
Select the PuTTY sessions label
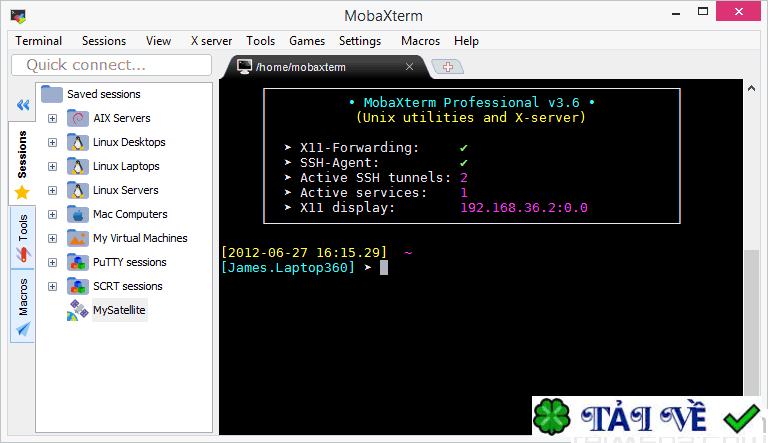click(130, 262)
